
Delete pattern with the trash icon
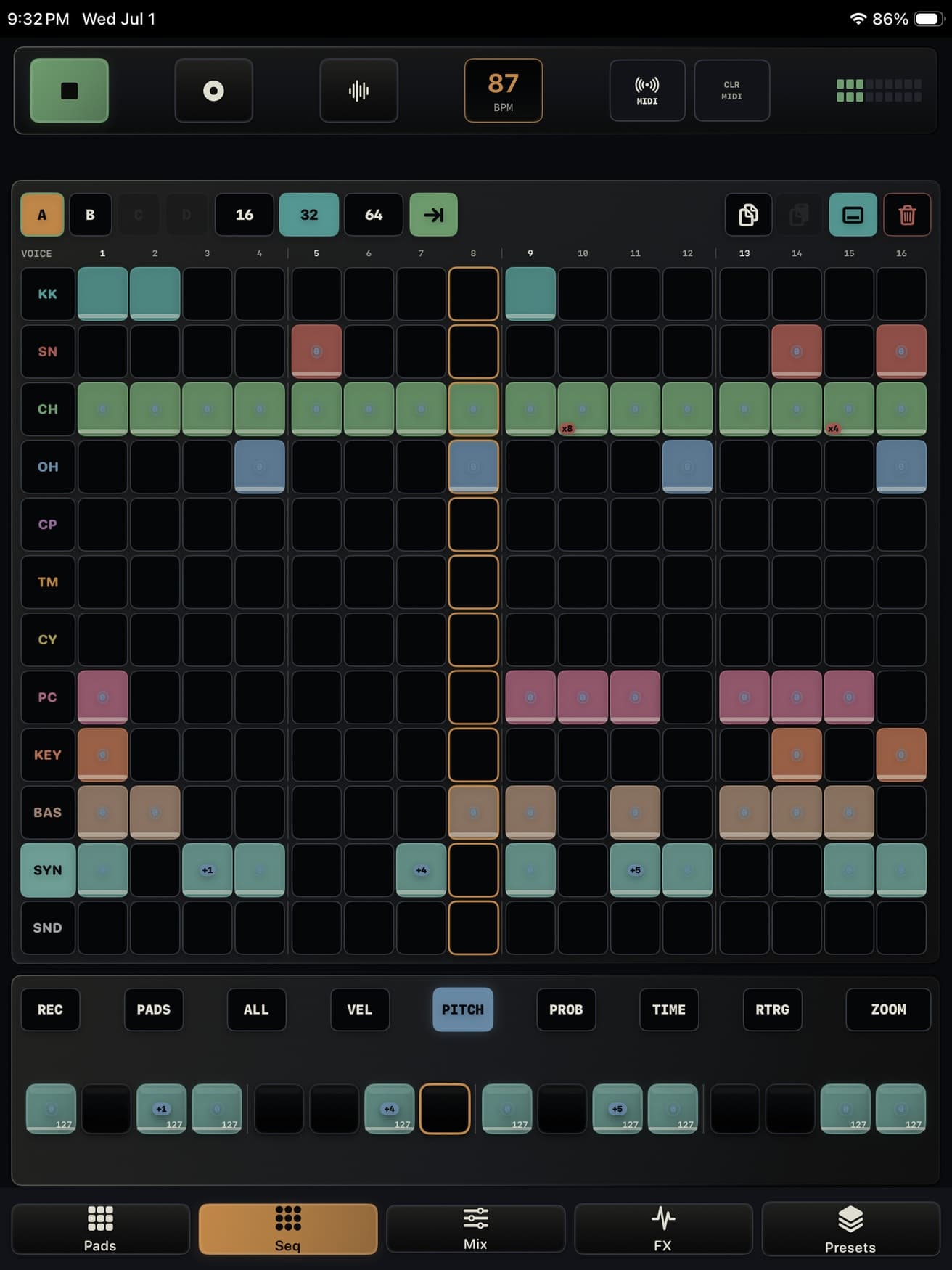point(907,215)
